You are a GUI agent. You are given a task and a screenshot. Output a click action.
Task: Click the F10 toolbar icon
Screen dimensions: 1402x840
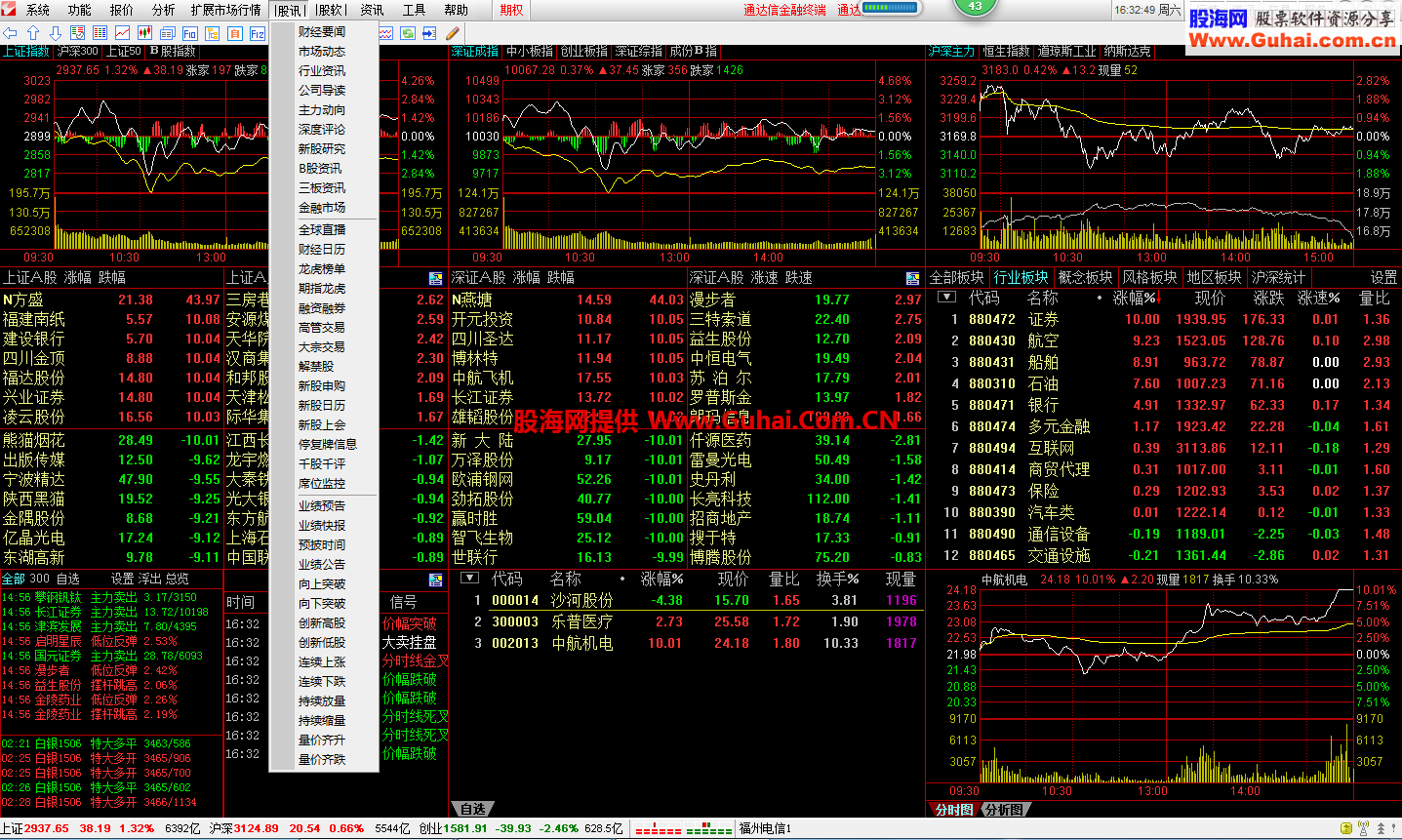pyautogui.click(x=189, y=33)
